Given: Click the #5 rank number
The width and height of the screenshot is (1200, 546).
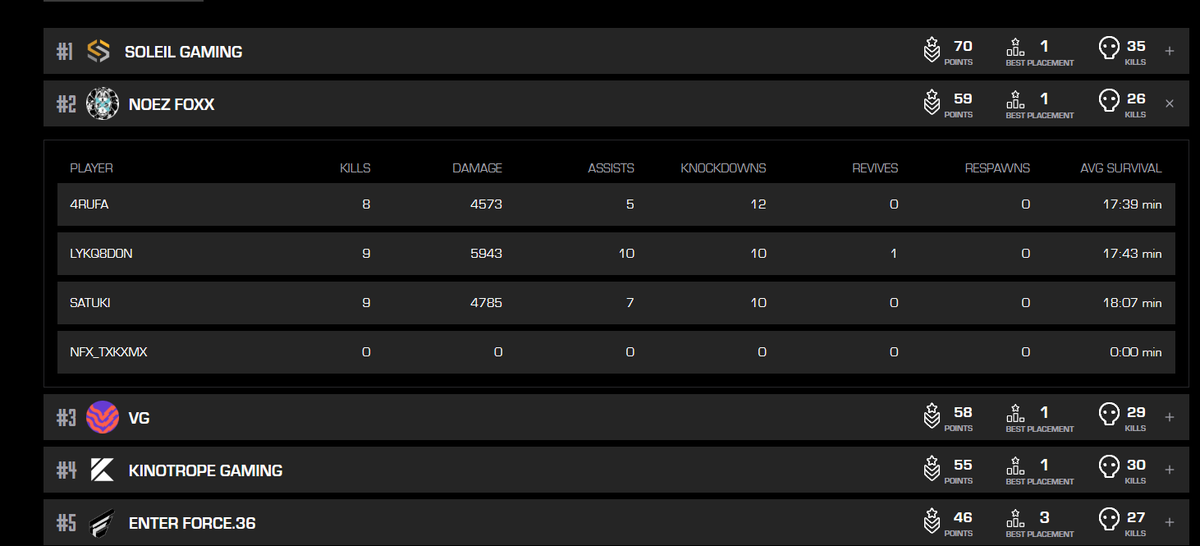Looking at the screenshot, I should point(66,522).
